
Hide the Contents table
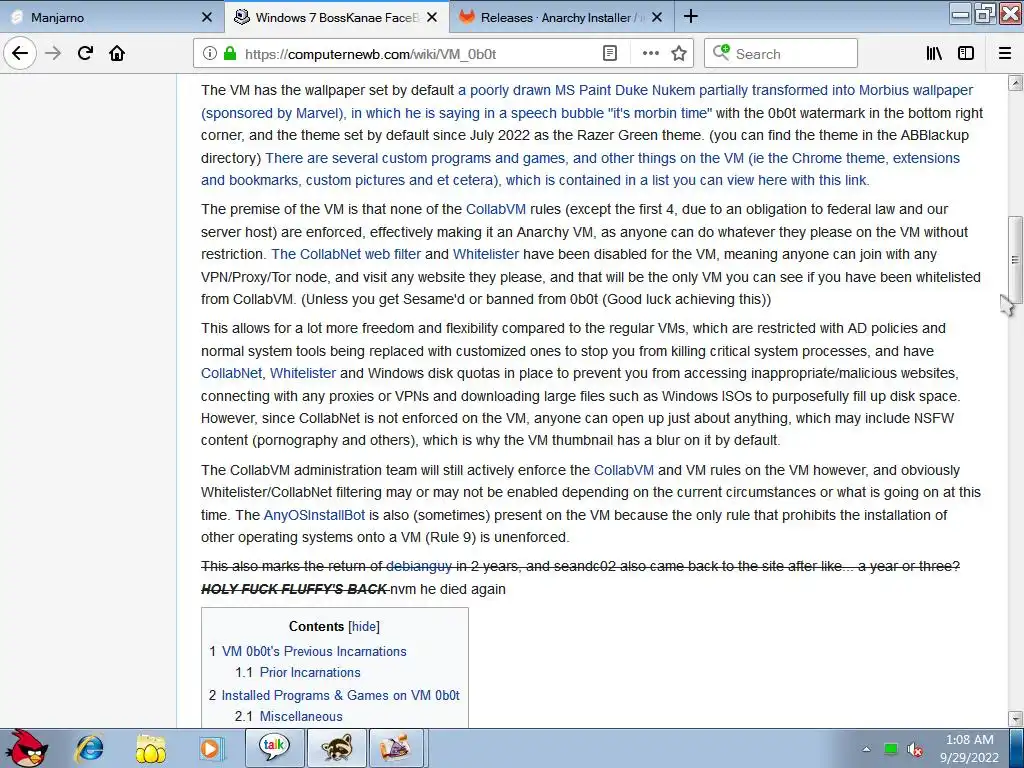point(364,627)
